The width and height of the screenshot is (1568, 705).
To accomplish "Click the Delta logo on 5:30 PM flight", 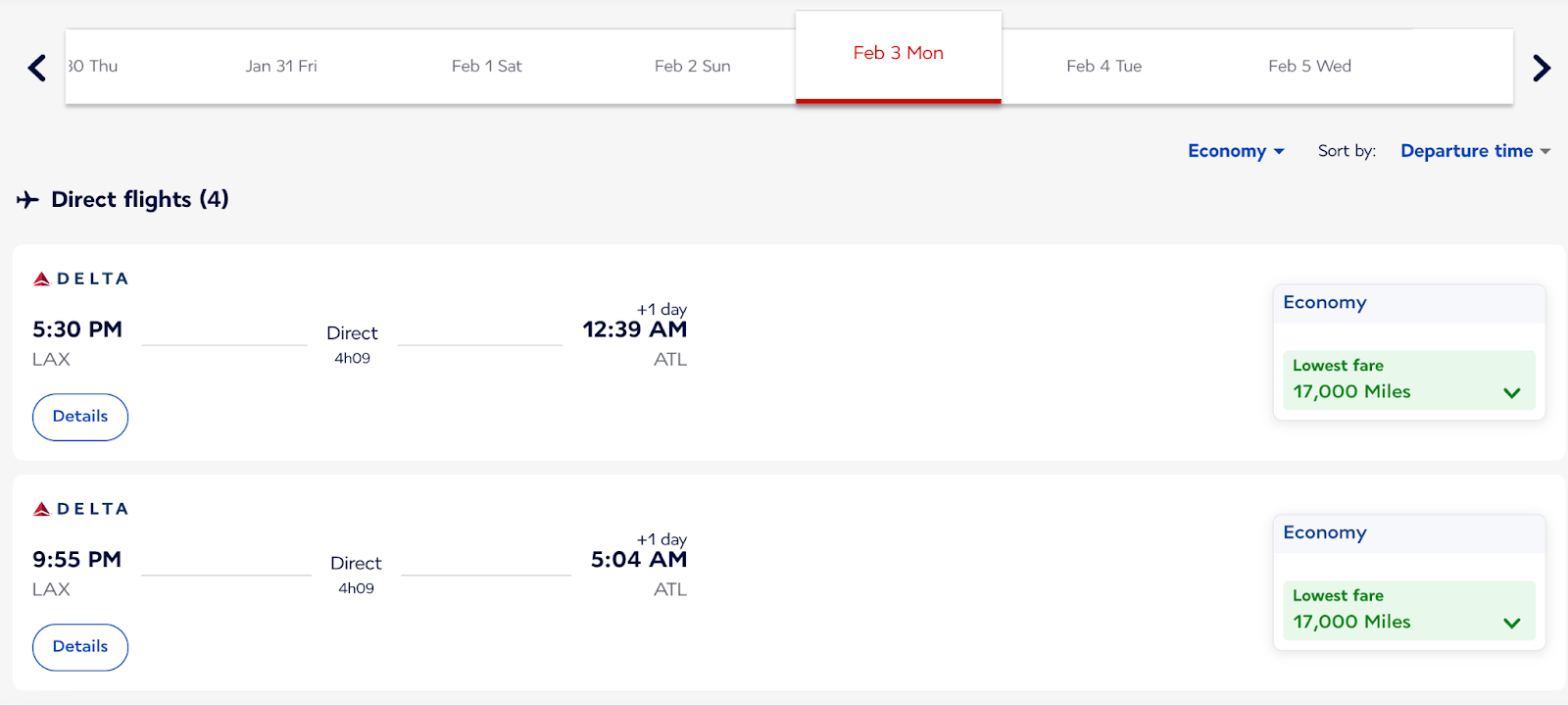I will (x=81, y=278).
